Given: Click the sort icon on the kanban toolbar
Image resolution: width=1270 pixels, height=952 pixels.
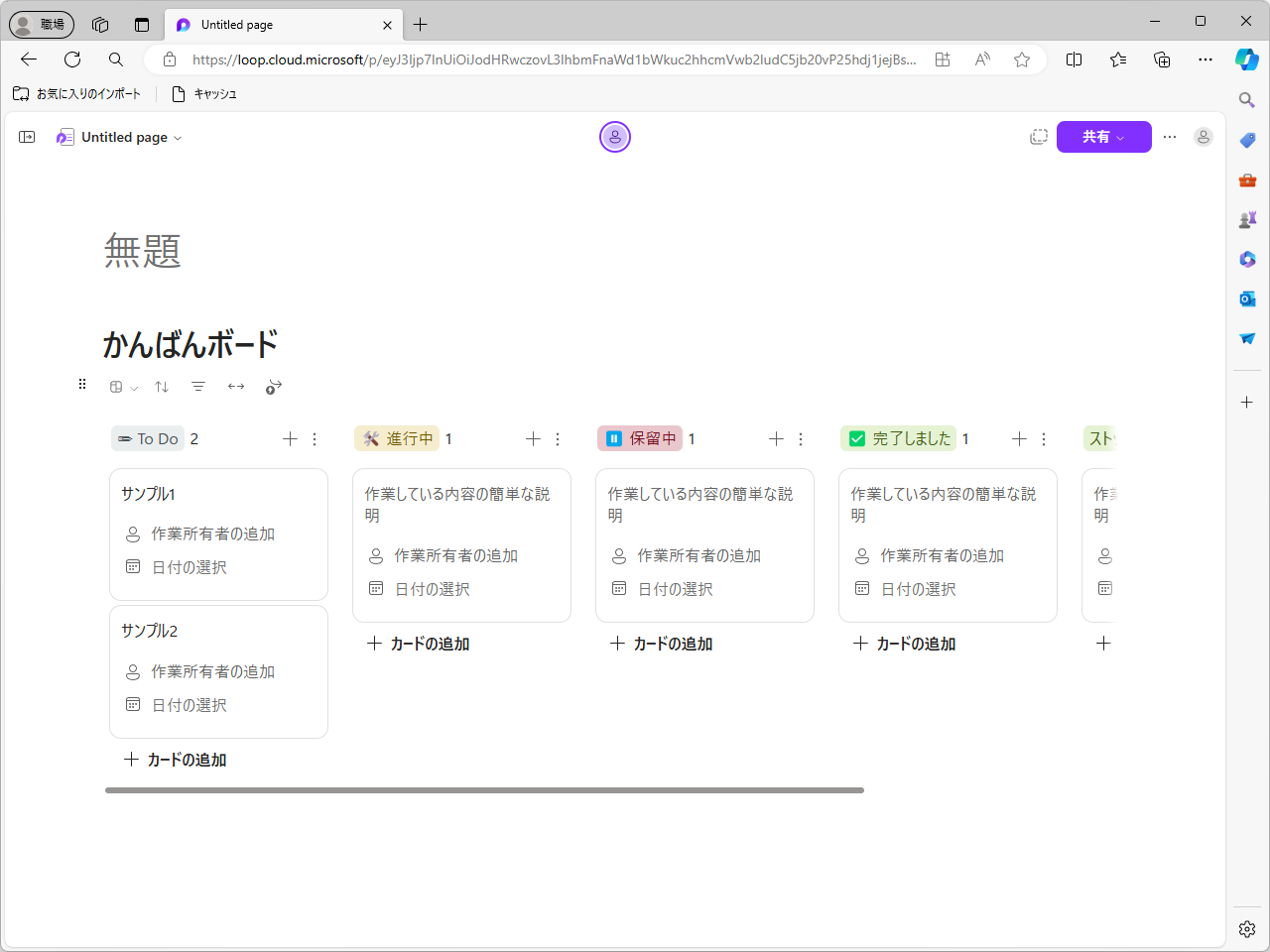Looking at the screenshot, I should (161, 386).
